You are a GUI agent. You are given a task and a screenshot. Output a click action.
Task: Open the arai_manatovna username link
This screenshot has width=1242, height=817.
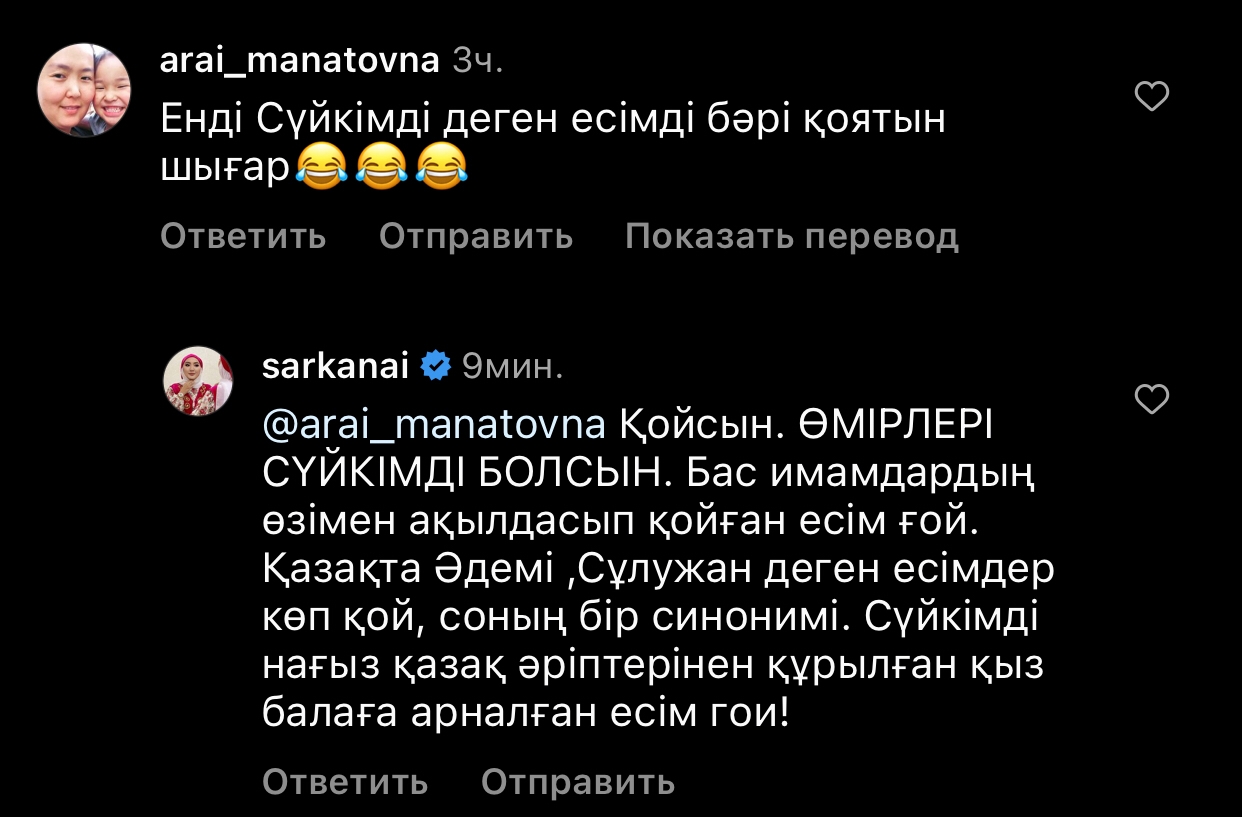click(x=300, y=61)
